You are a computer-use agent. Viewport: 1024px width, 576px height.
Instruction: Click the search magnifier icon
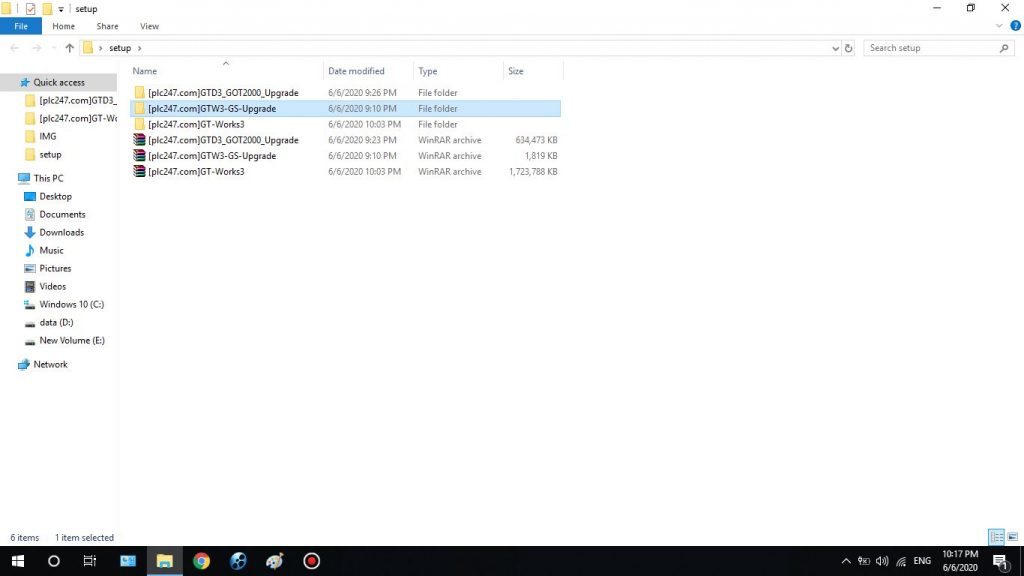point(1004,48)
